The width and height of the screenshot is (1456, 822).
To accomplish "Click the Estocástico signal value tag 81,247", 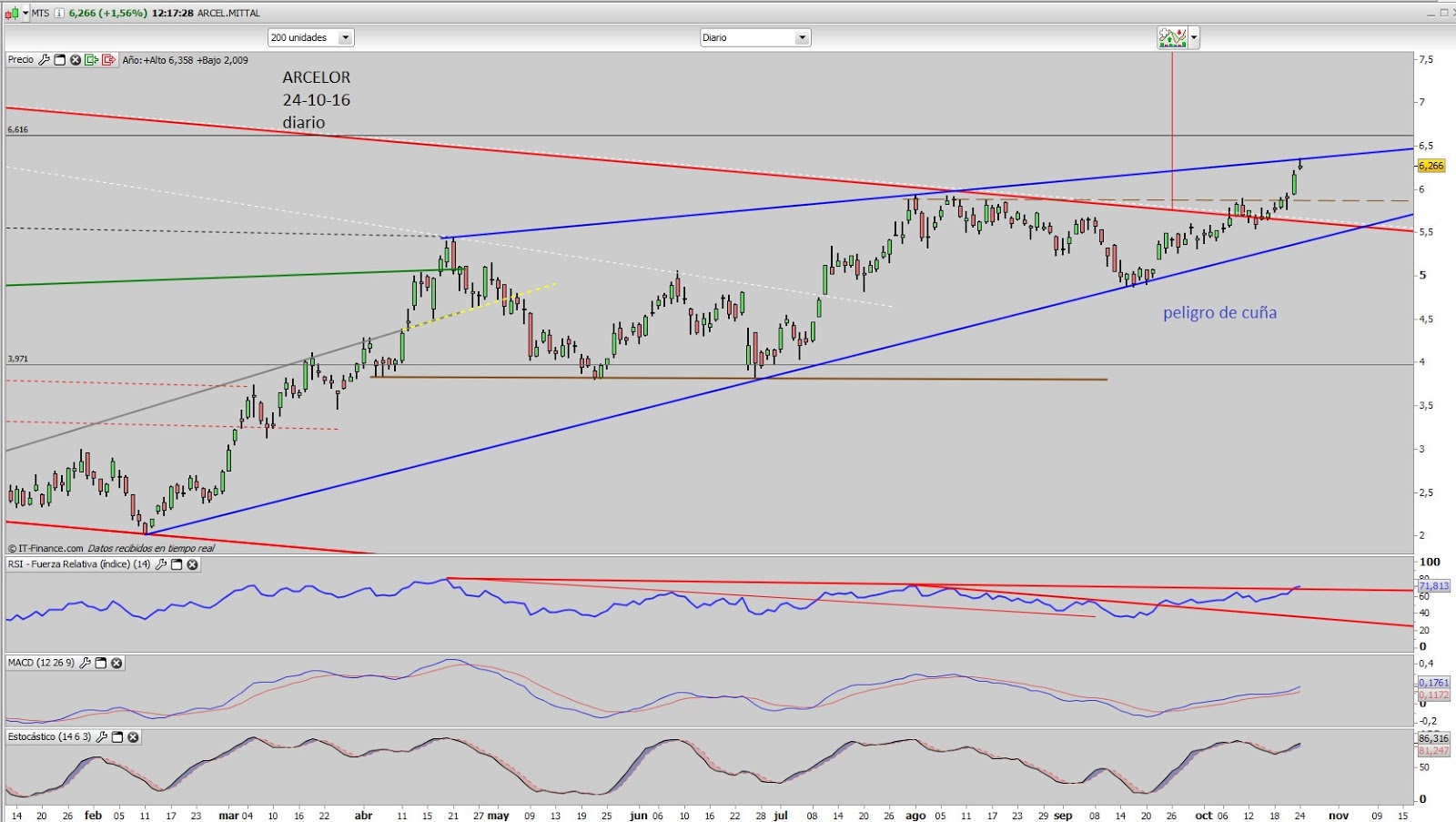I will [x=1434, y=751].
